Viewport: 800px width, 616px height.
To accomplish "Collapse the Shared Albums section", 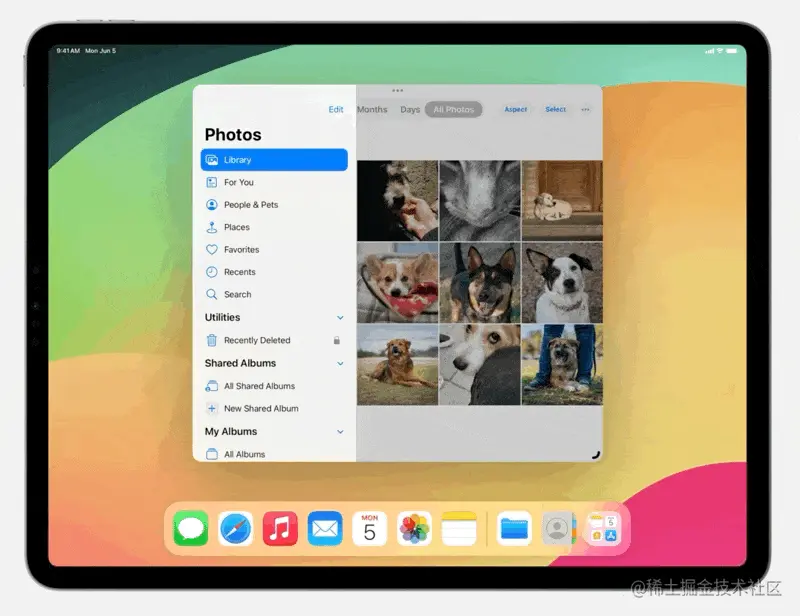I will [340, 363].
